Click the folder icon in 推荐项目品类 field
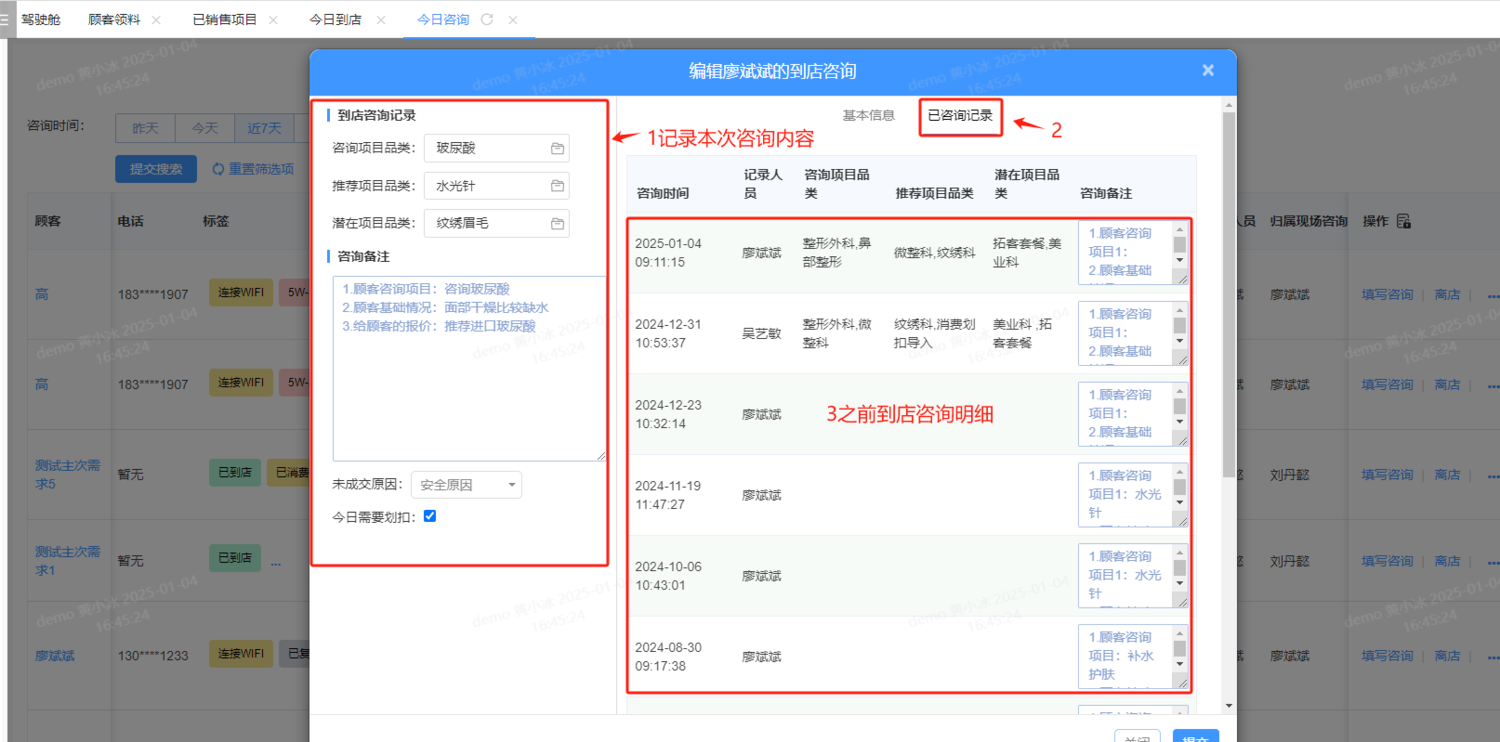Image resolution: width=1500 pixels, height=742 pixels. point(557,186)
